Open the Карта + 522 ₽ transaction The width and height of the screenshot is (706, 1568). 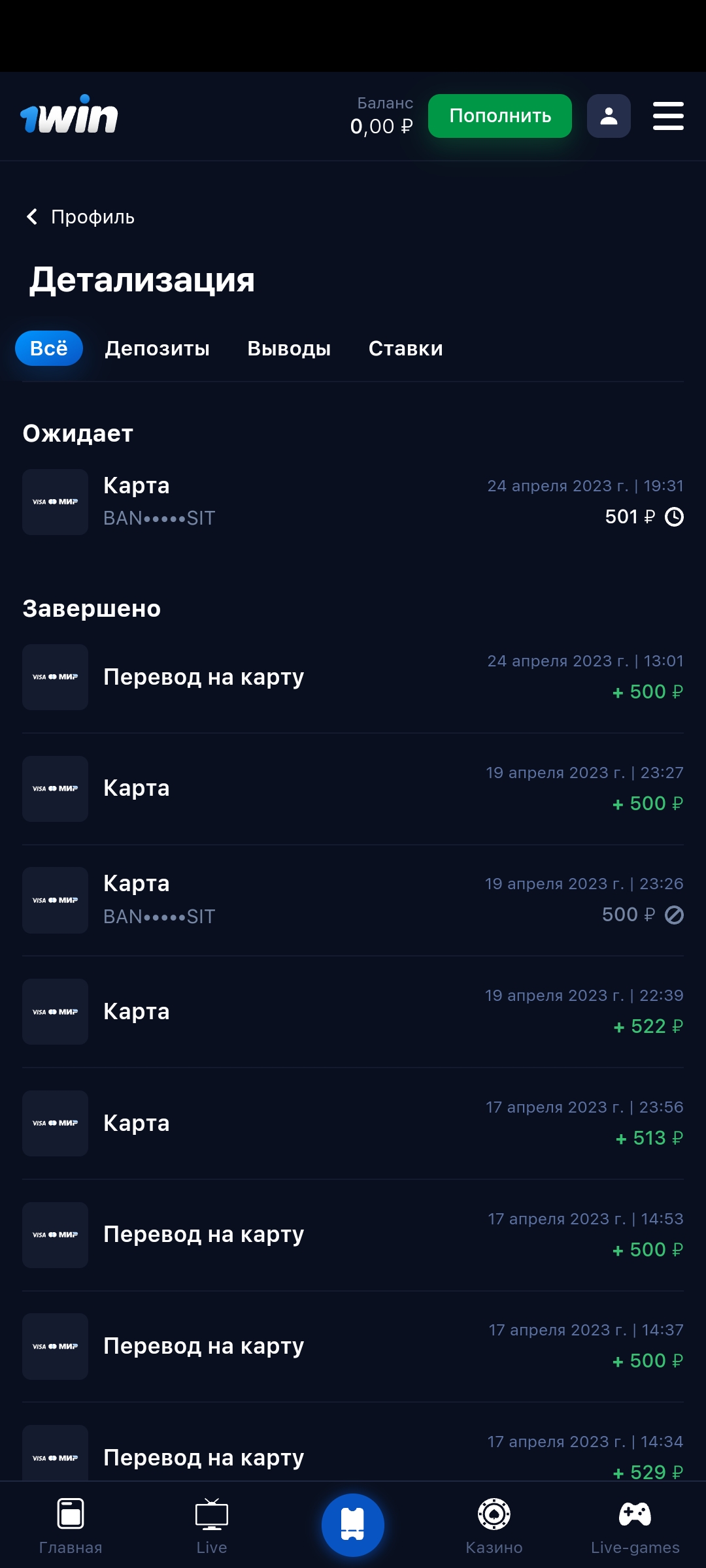353,1011
